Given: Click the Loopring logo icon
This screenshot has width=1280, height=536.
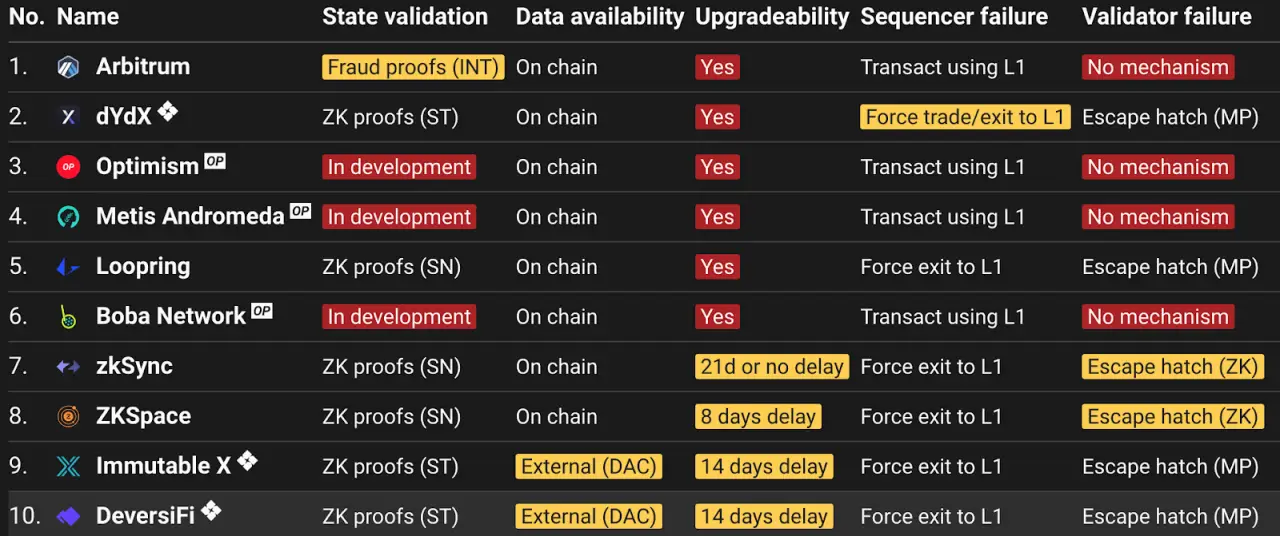Looking at the screenshot, I should click(68, 267).
